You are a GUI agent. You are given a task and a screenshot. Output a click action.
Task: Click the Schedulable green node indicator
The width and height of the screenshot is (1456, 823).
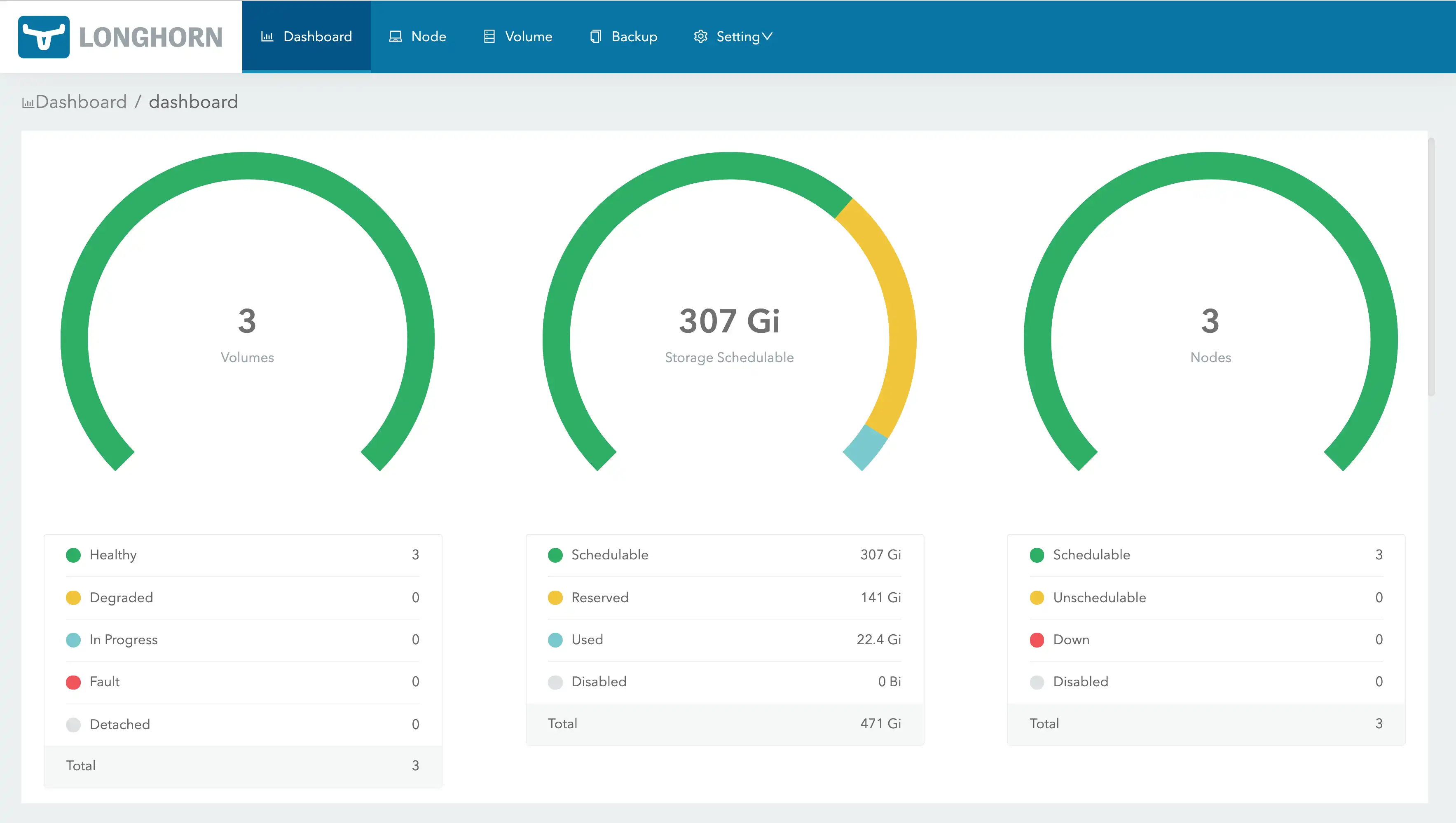(1034, 555)
